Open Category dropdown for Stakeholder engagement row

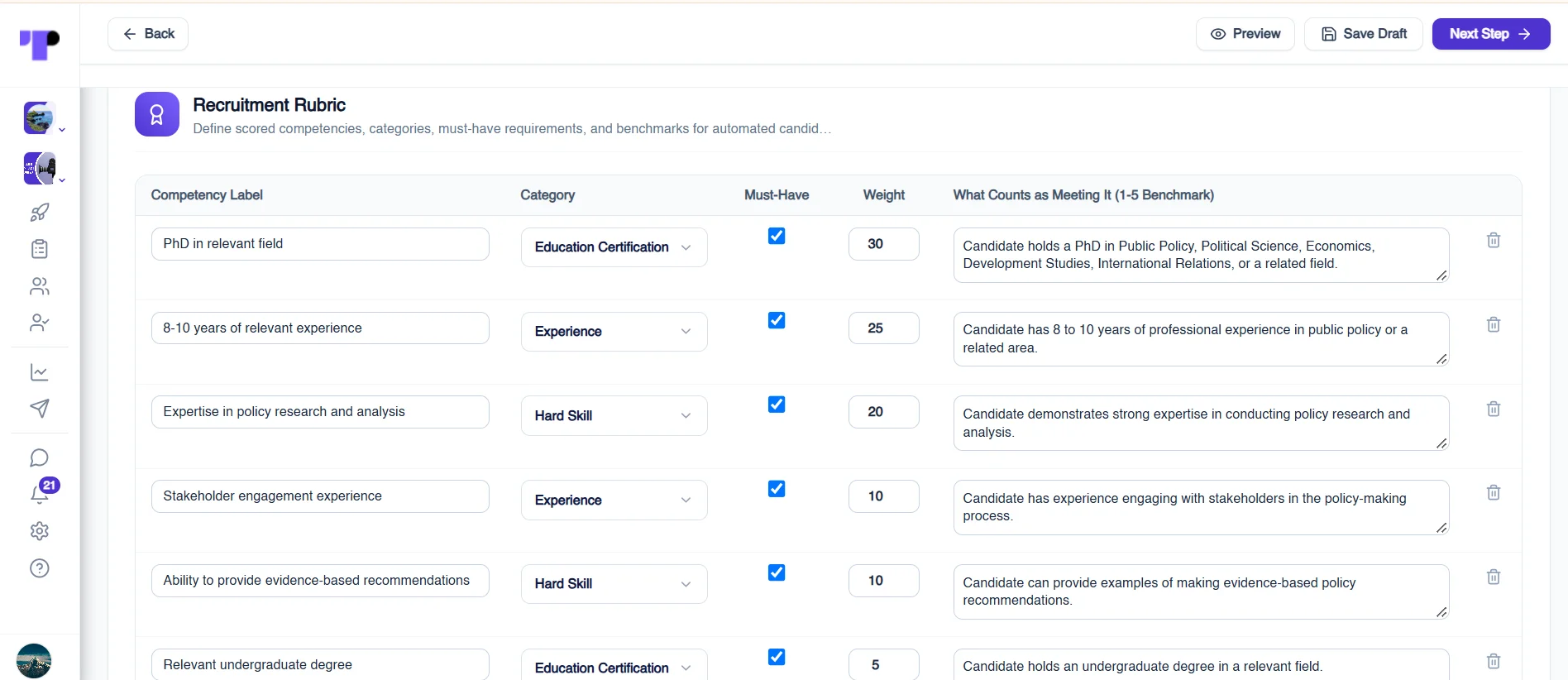[614, 500]
